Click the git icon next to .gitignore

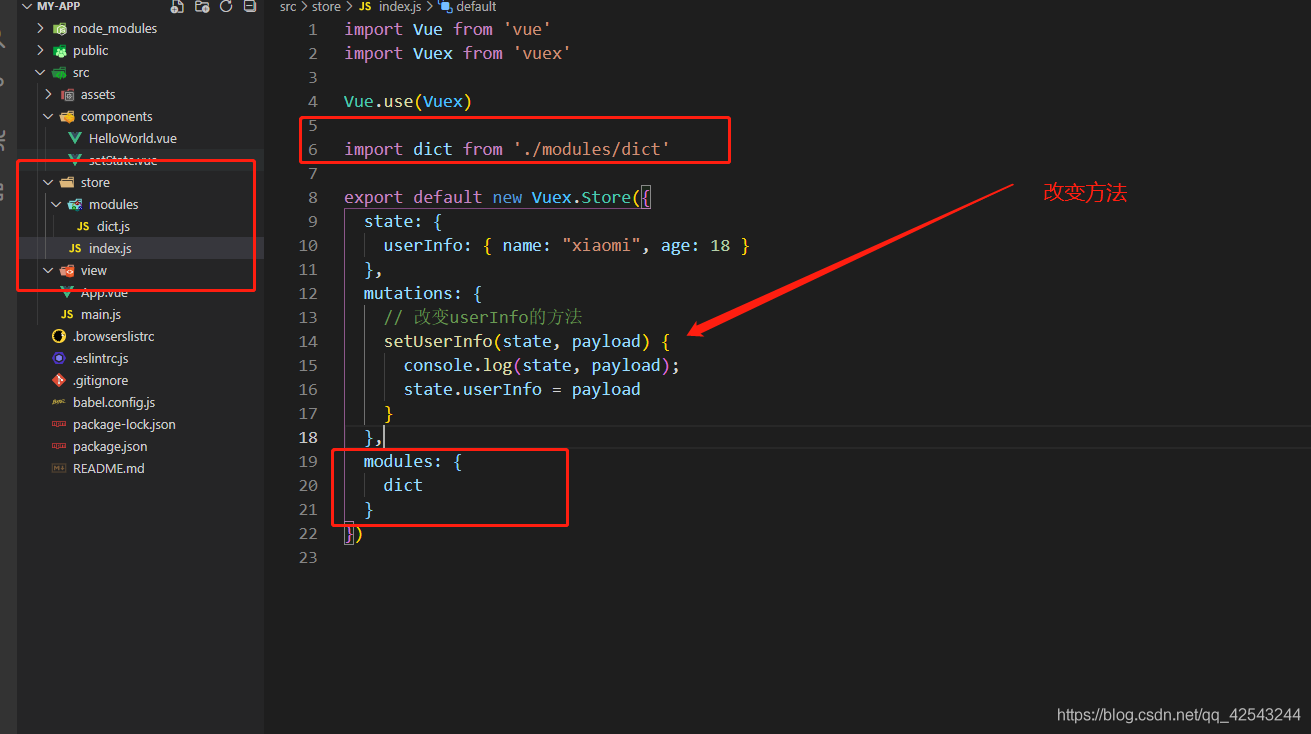click(x=59, y=380)
